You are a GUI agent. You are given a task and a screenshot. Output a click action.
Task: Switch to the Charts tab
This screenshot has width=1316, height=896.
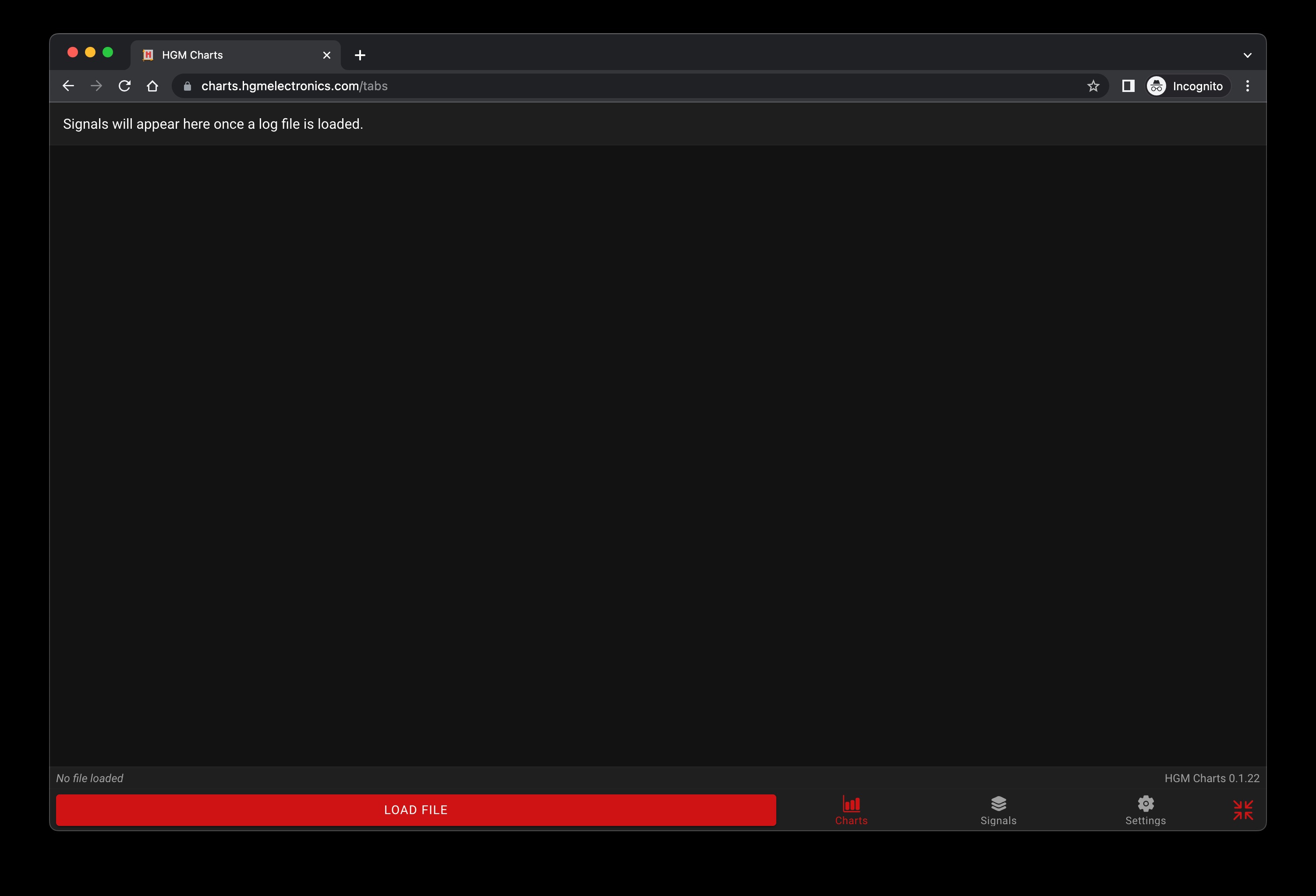pos(851,811)
